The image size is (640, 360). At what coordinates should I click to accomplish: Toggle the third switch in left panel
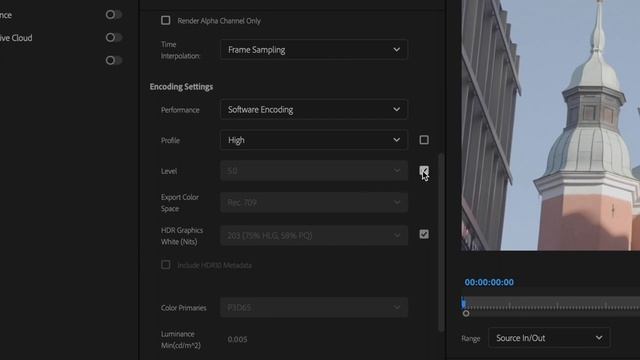click(x=113, y=60)
